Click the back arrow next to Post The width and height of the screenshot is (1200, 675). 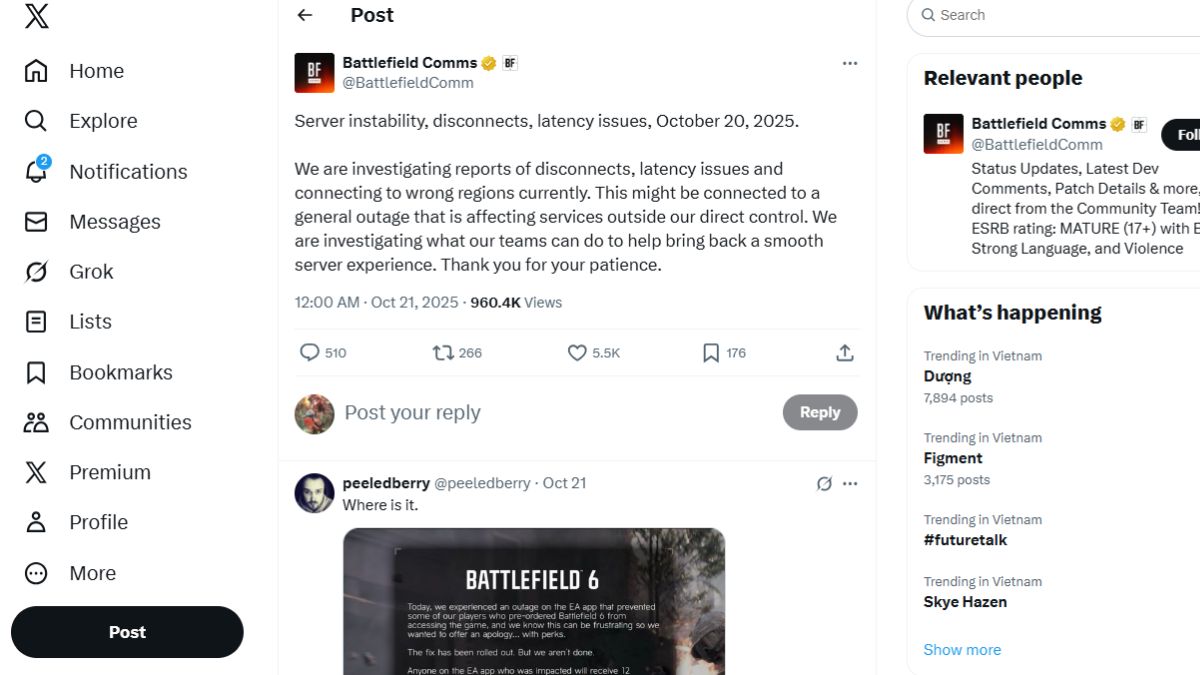point(305,15)
